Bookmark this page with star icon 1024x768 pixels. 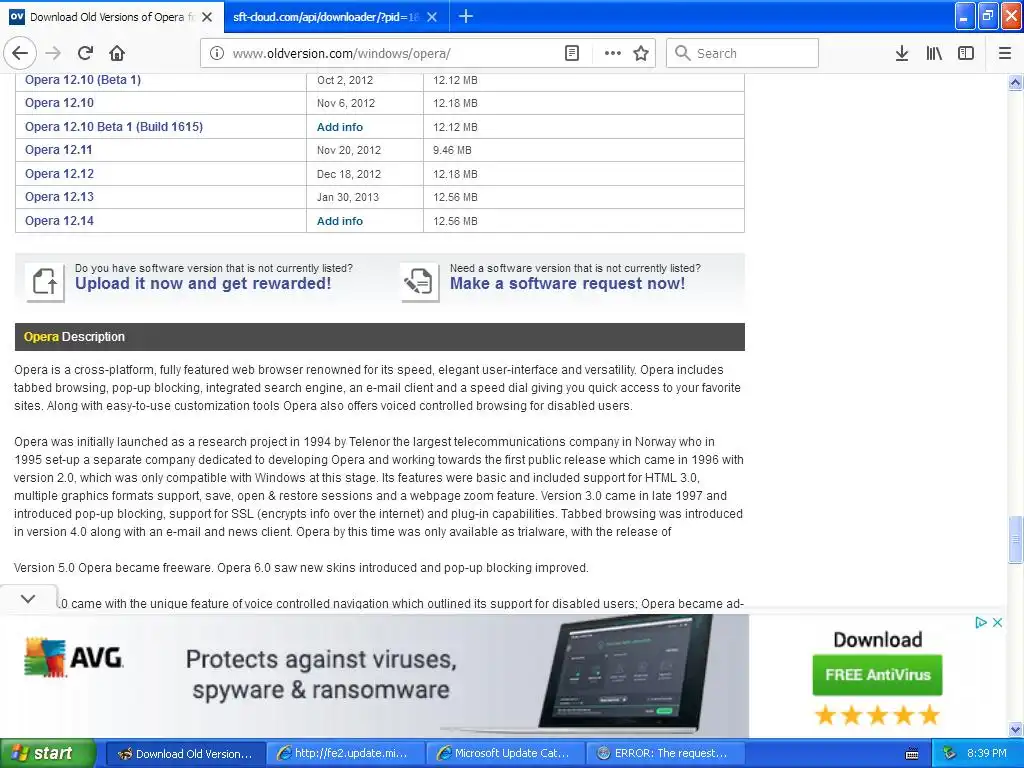[641, 53]
